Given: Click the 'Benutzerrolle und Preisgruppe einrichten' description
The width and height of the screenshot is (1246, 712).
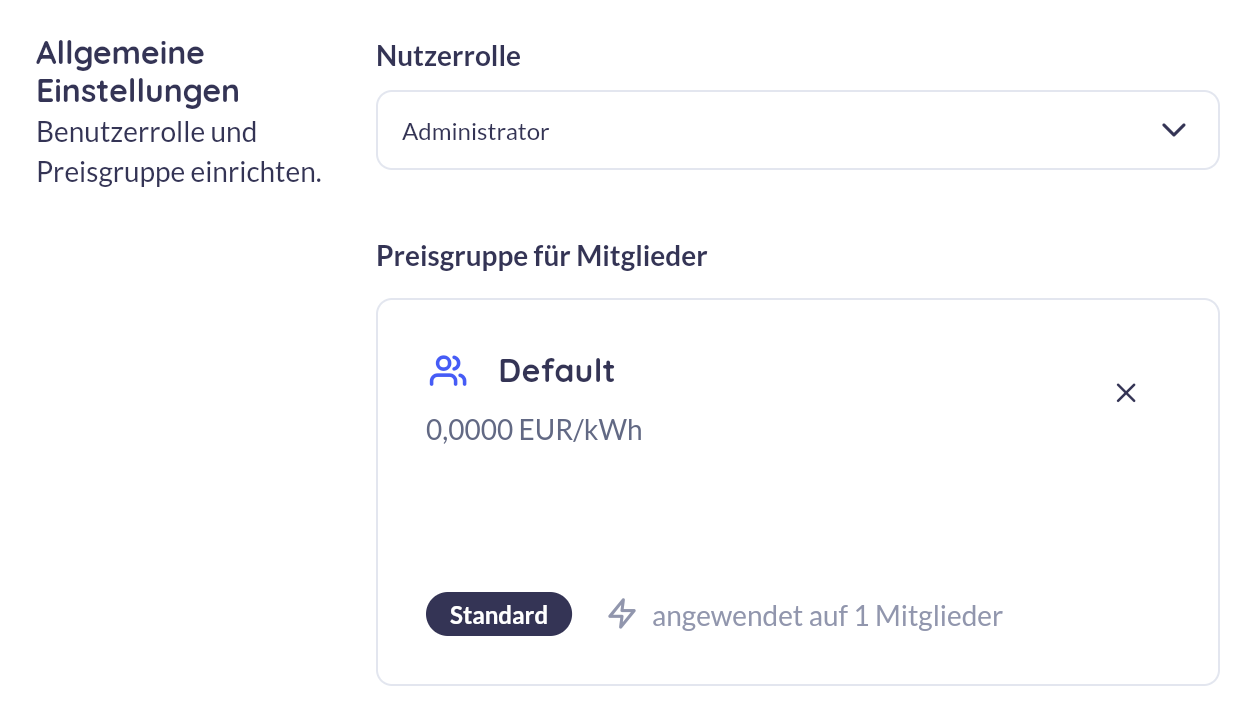Looking at the screenshot, I should (x=179, y=152).
